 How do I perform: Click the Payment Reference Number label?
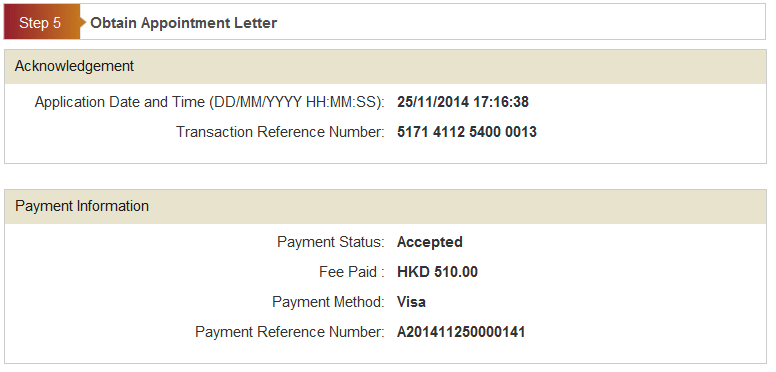(290, 332)
